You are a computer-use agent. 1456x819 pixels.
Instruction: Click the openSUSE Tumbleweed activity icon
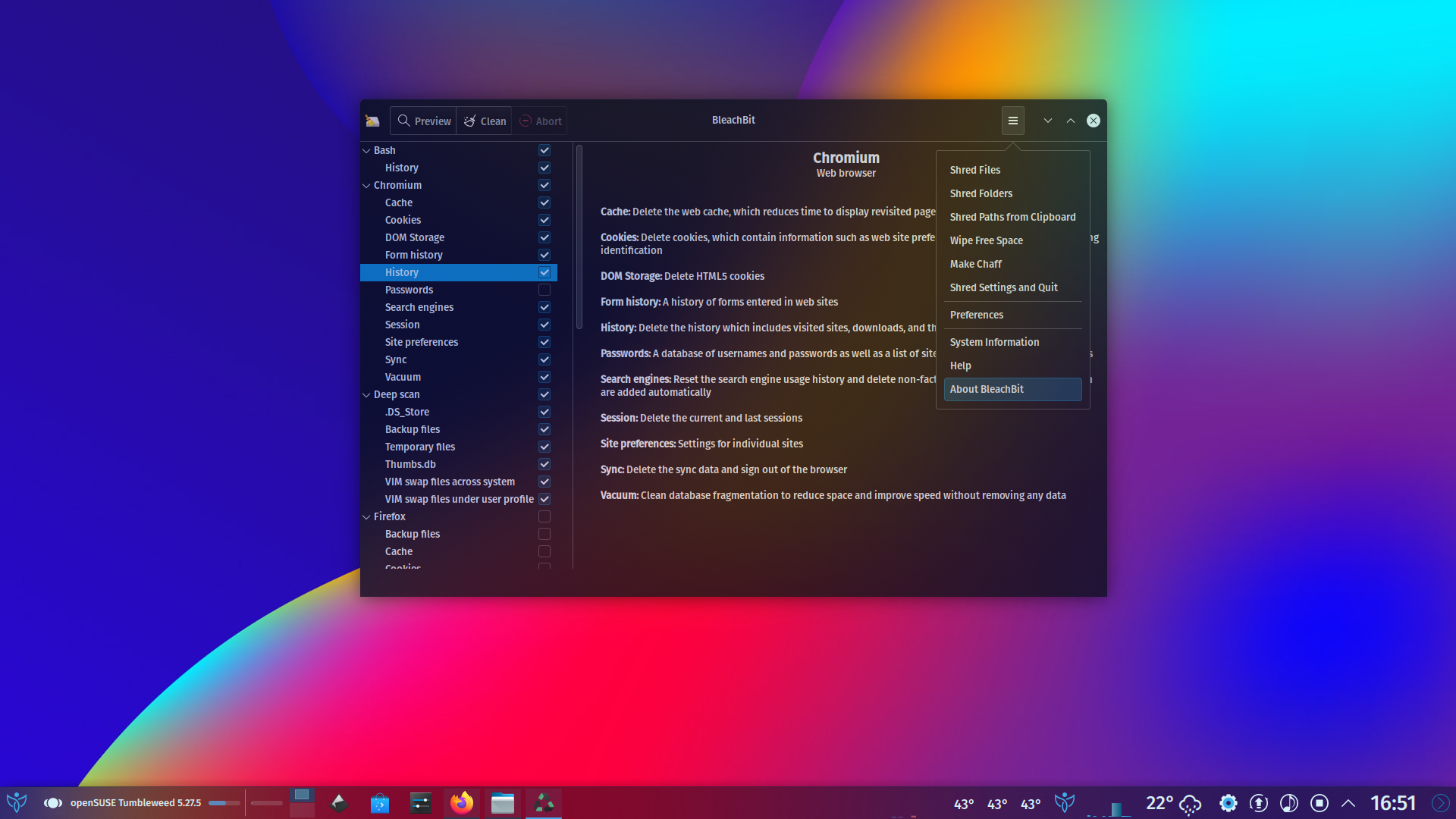point(52,802)
